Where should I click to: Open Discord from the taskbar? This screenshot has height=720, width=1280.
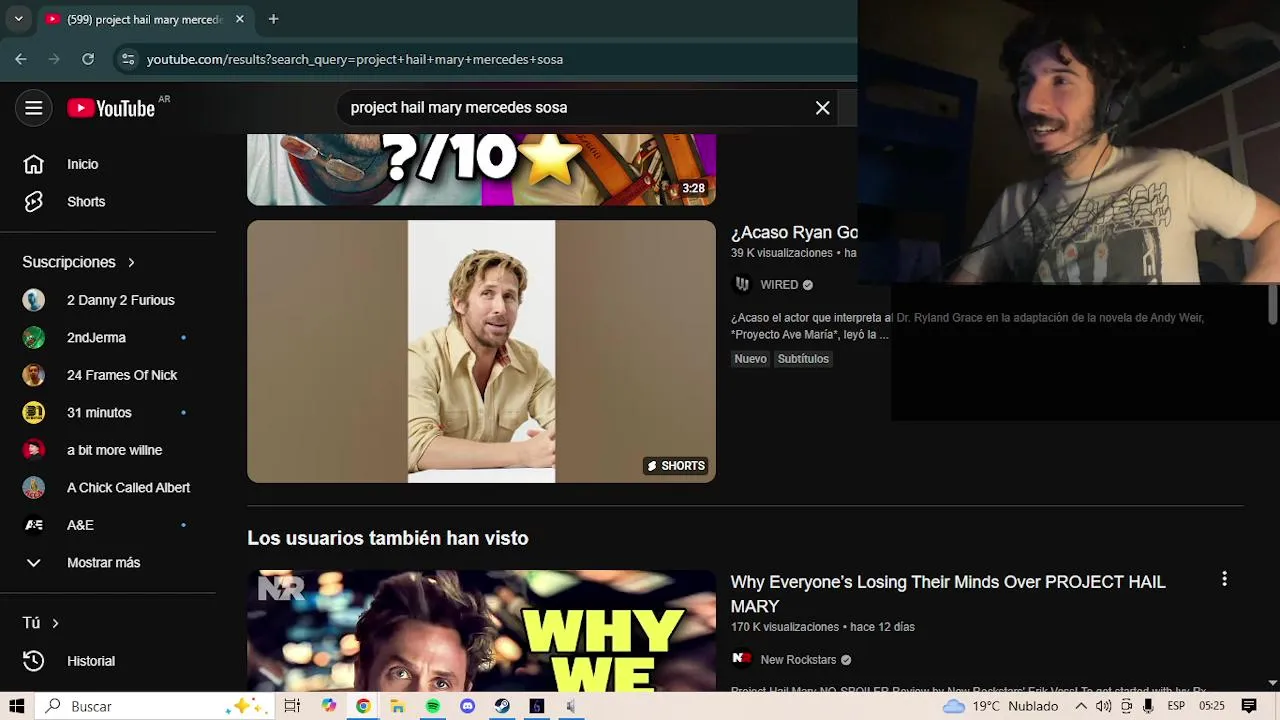click(x=467, y=706)
